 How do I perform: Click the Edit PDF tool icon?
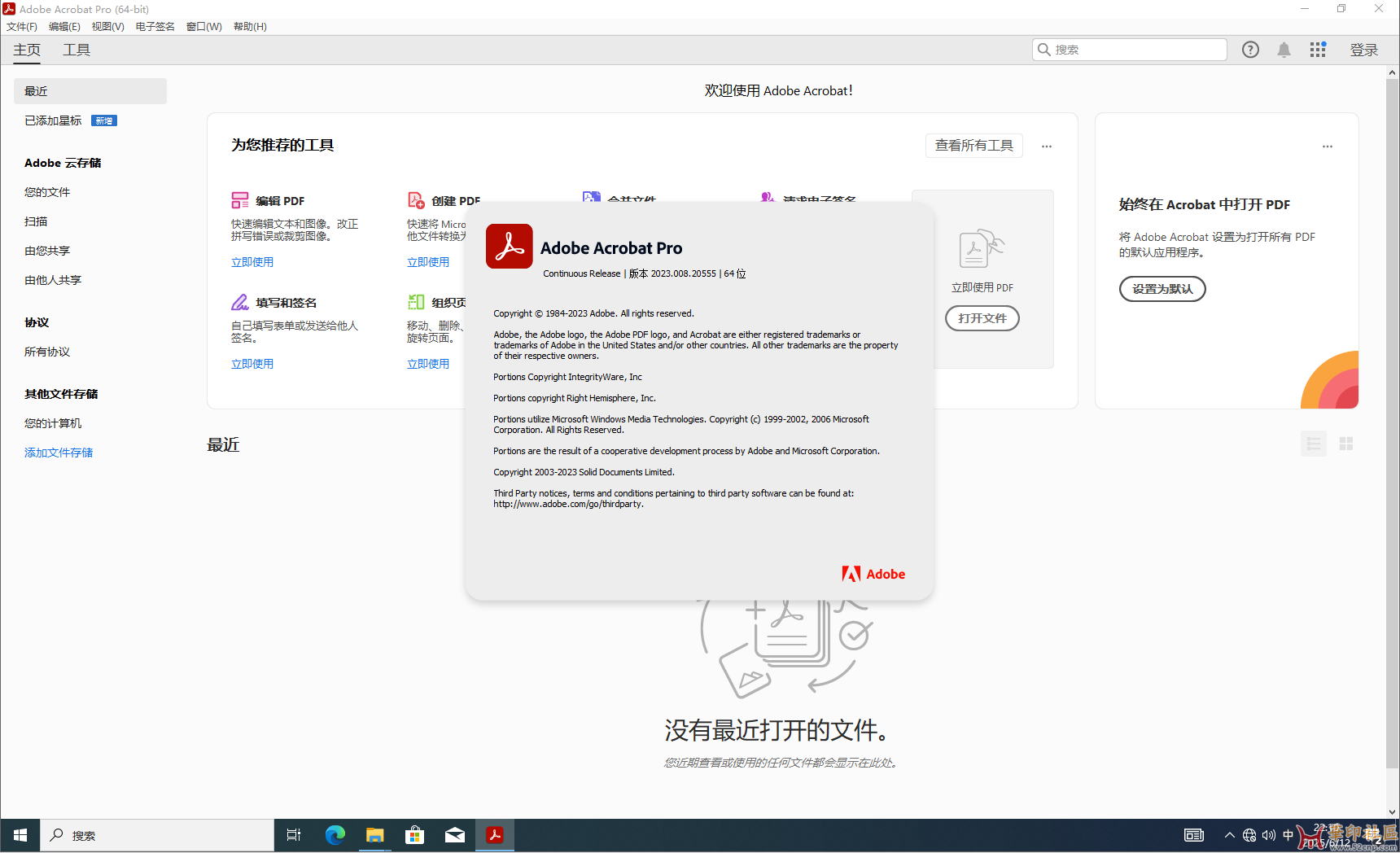pos(240,200)
